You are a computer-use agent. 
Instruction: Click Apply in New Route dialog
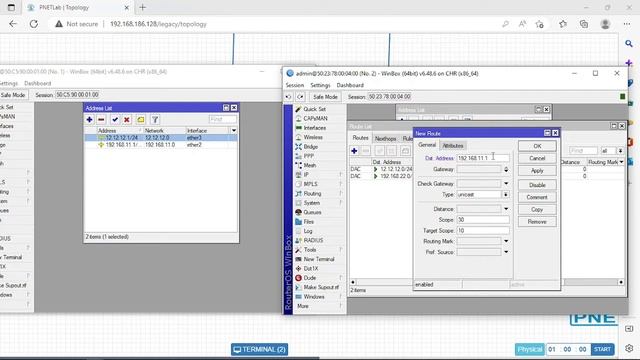pos(537,171)
